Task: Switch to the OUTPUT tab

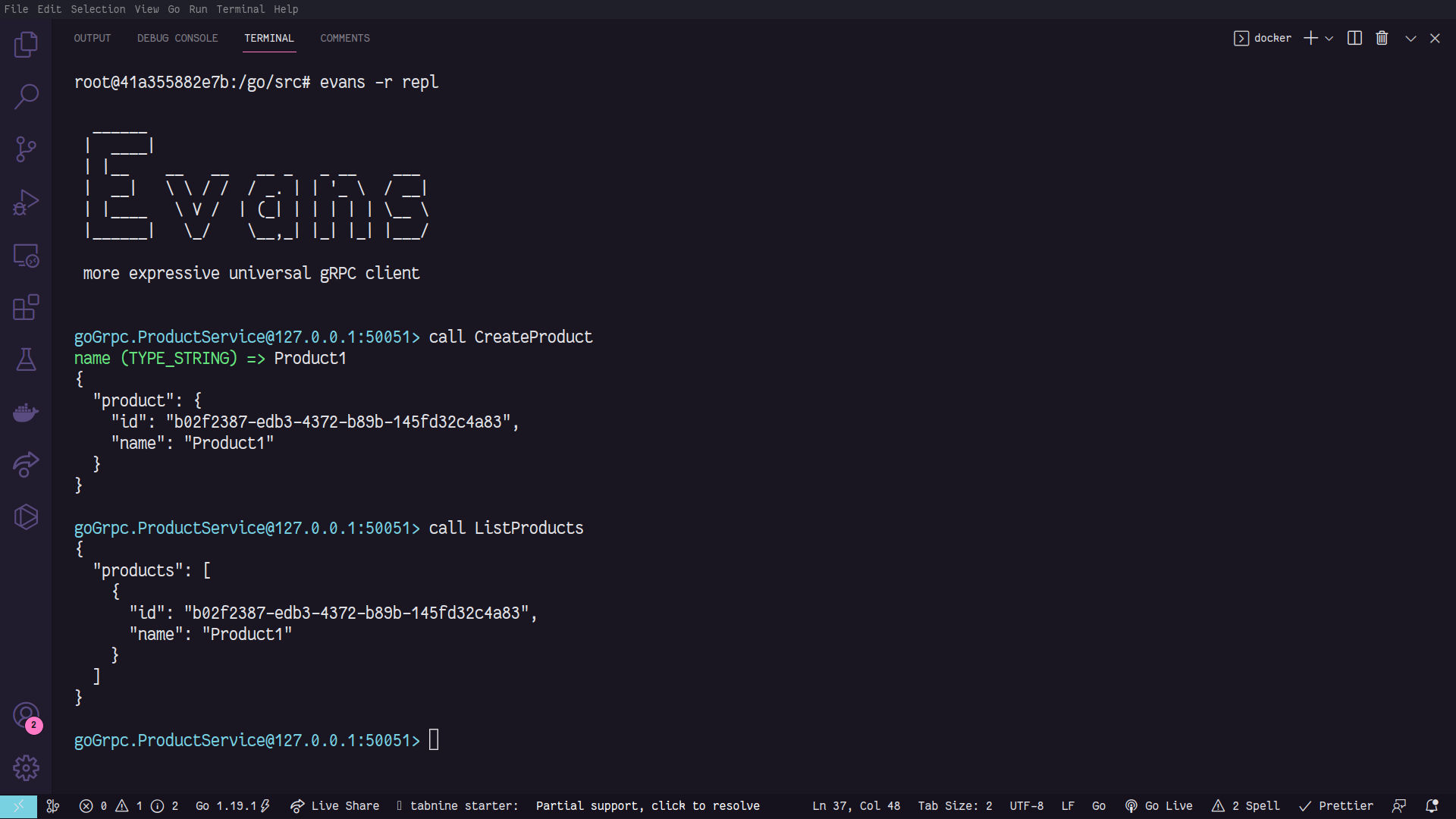Action: click(x=93, y=38)
